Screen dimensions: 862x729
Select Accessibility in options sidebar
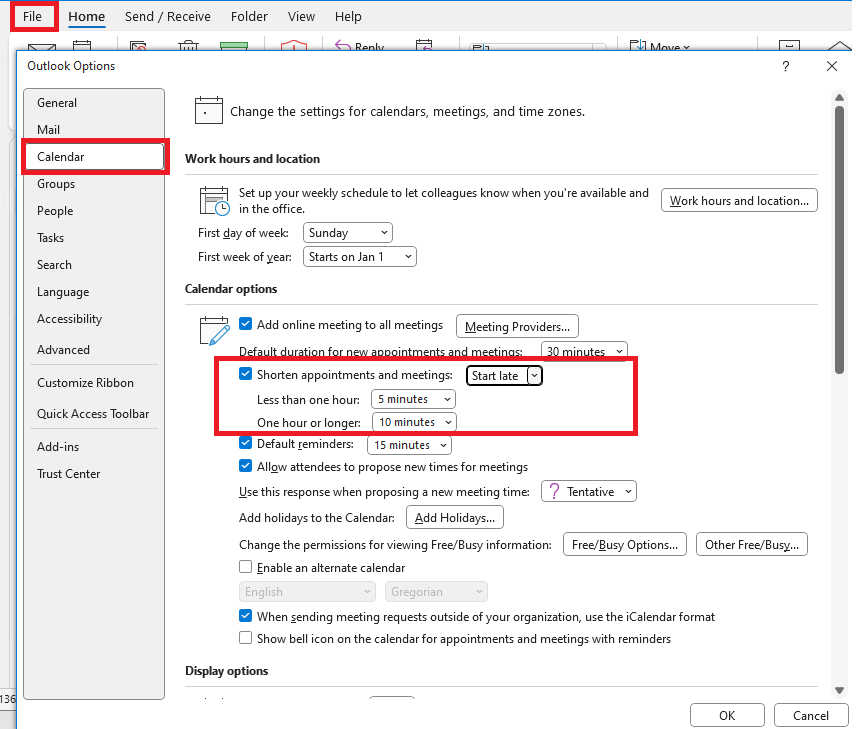point(94,319)
